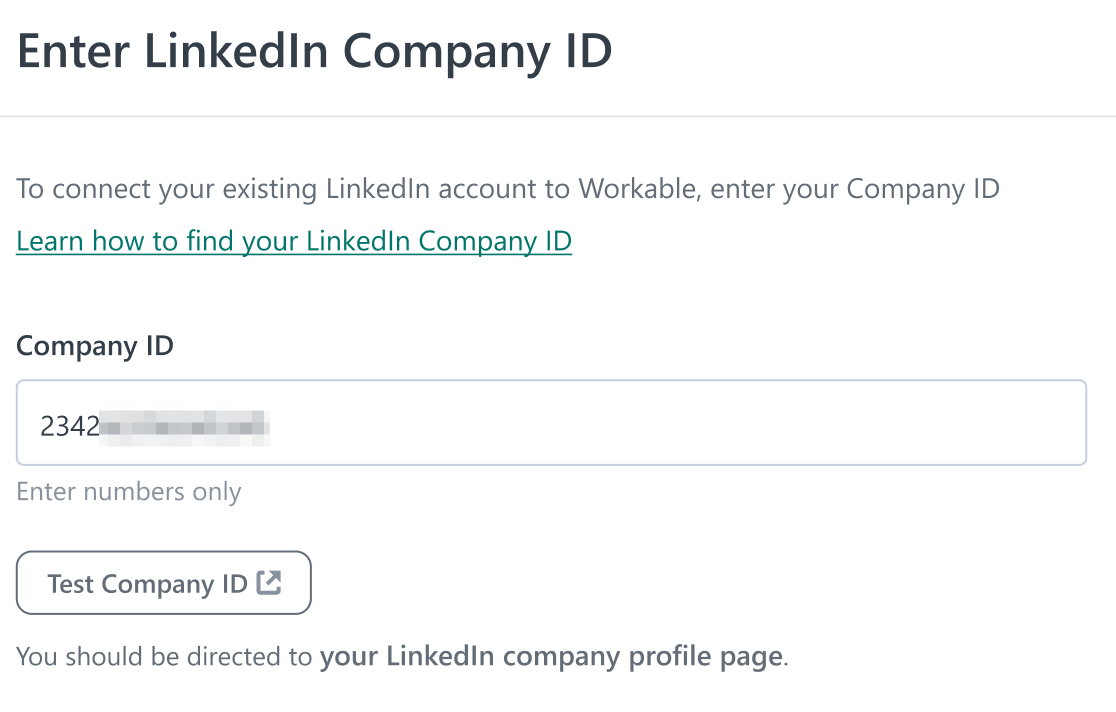Click Company ID at the end of the help link
This screenshot has width=1116, height=712.
coord(495,241)
